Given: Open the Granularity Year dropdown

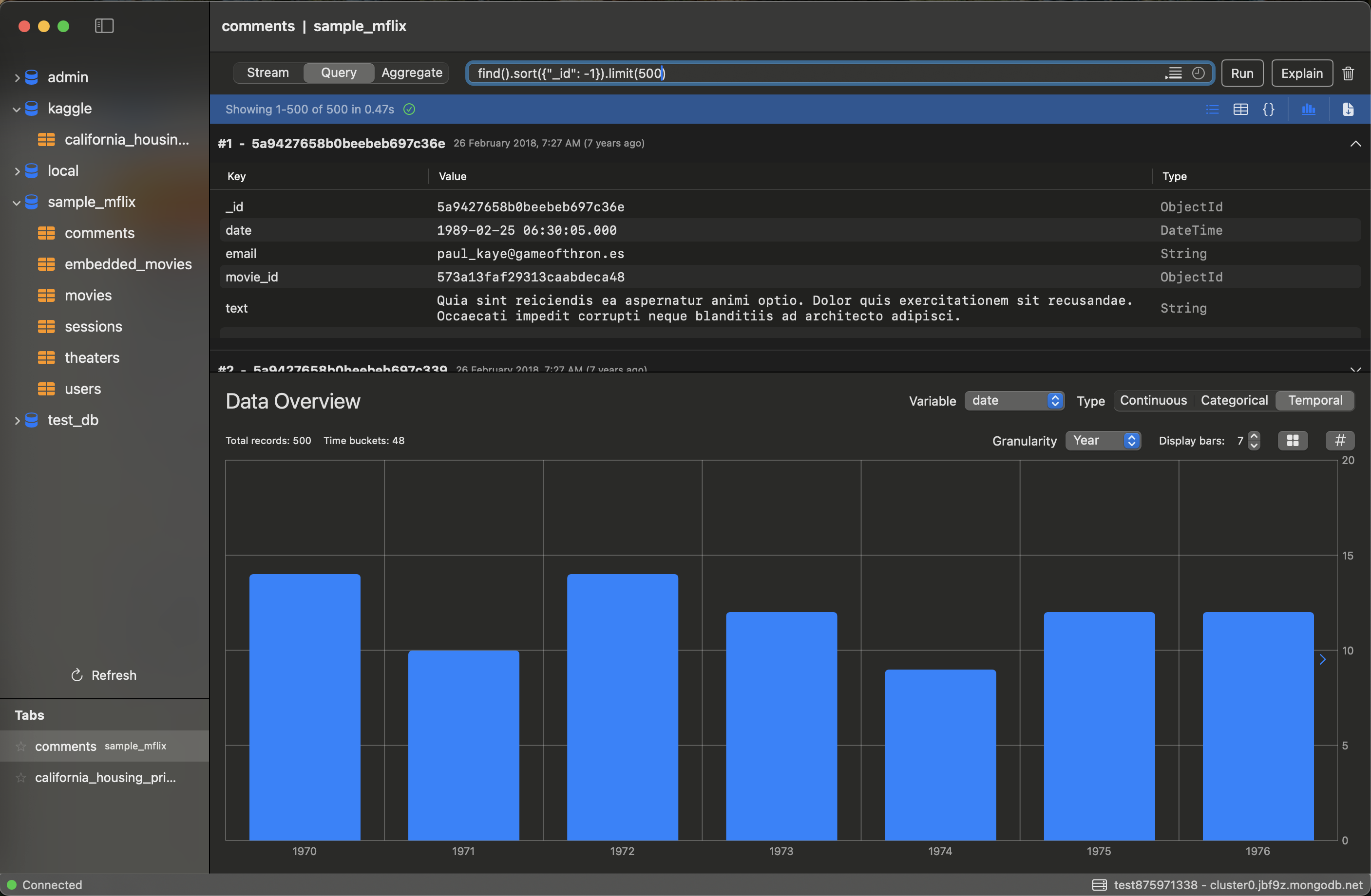Looking at the screenshot, I should tap(1103, 441).
